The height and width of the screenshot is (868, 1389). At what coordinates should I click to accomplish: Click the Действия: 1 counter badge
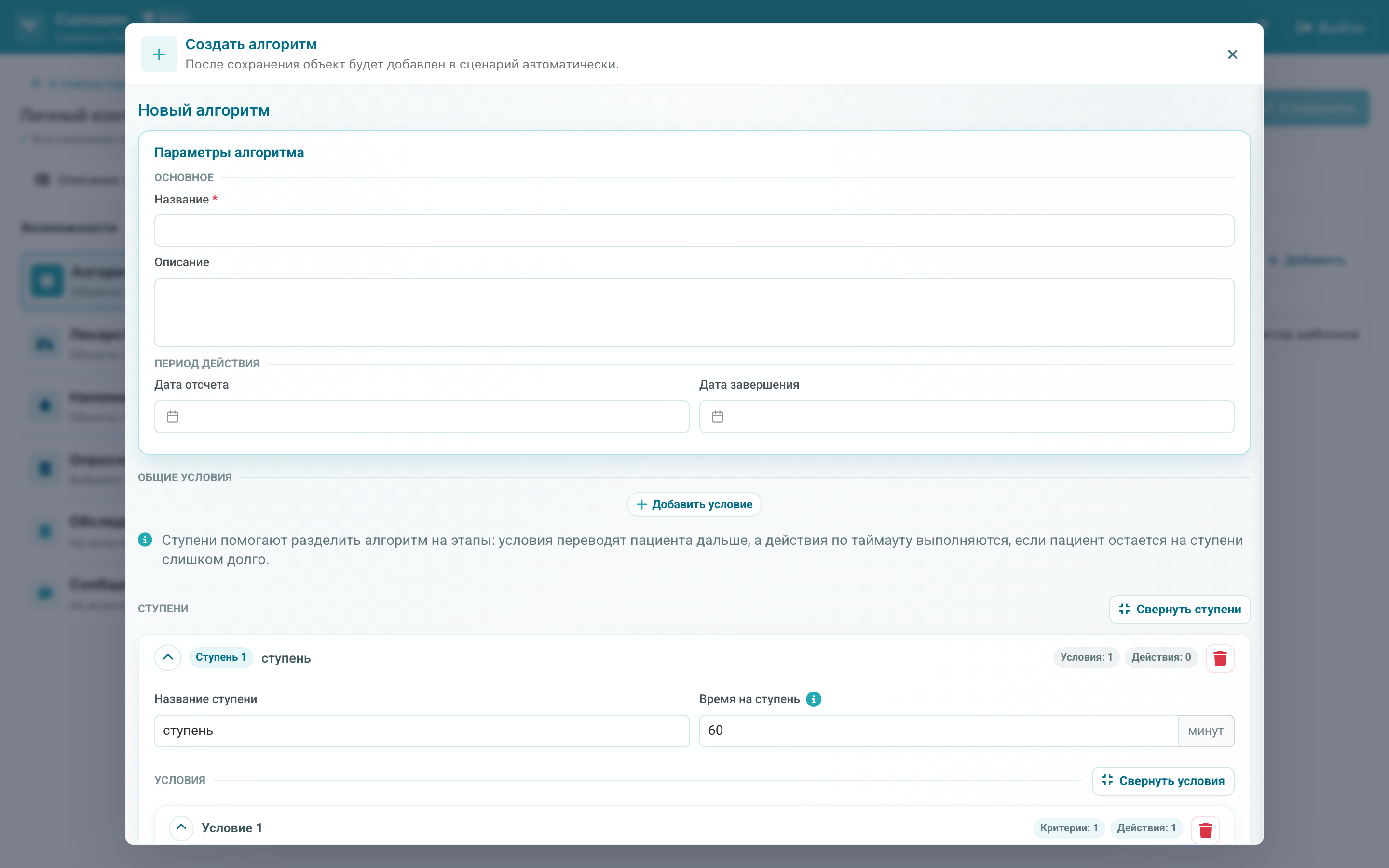[x=1146, y=828]
